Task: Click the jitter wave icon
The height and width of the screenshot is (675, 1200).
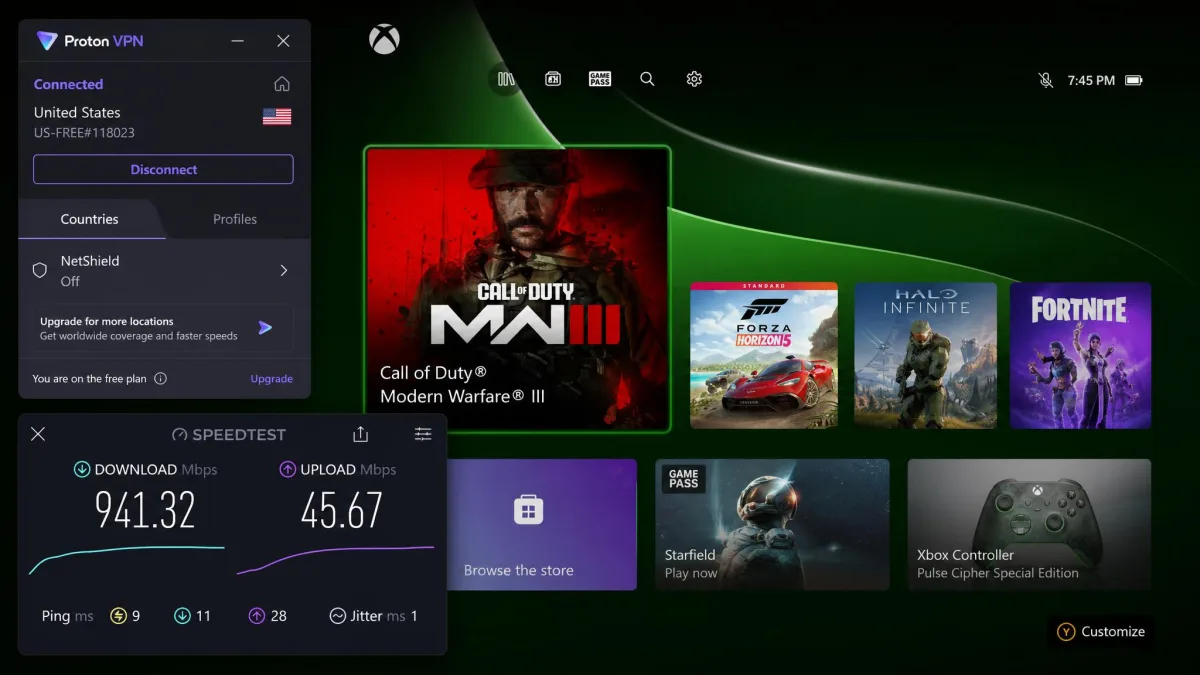Action: pos(338,616)
